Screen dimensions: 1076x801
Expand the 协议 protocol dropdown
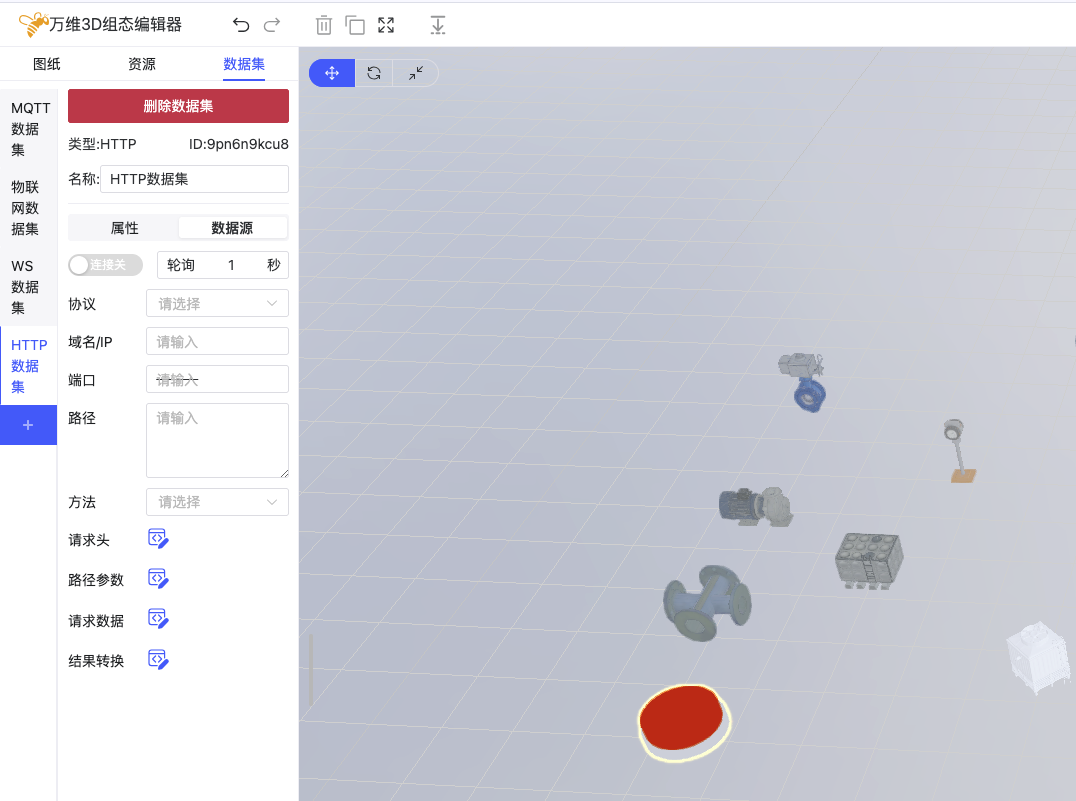[217, 303]
